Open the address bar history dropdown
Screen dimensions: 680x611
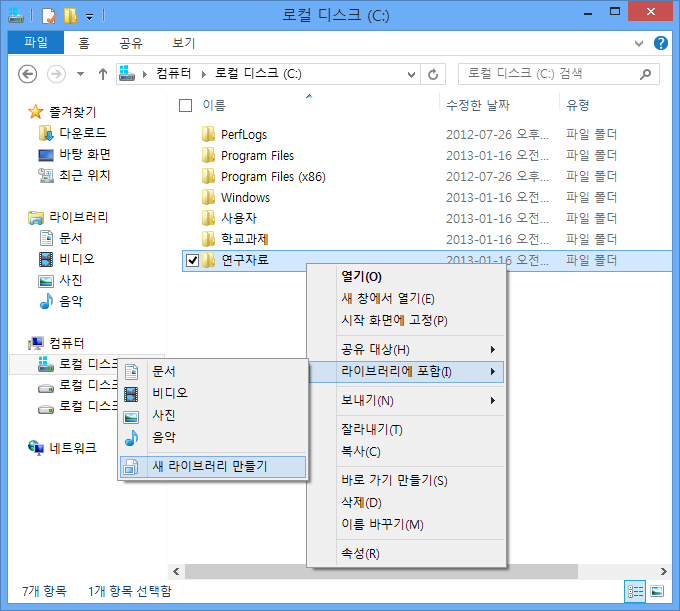(x=412, y=75)
